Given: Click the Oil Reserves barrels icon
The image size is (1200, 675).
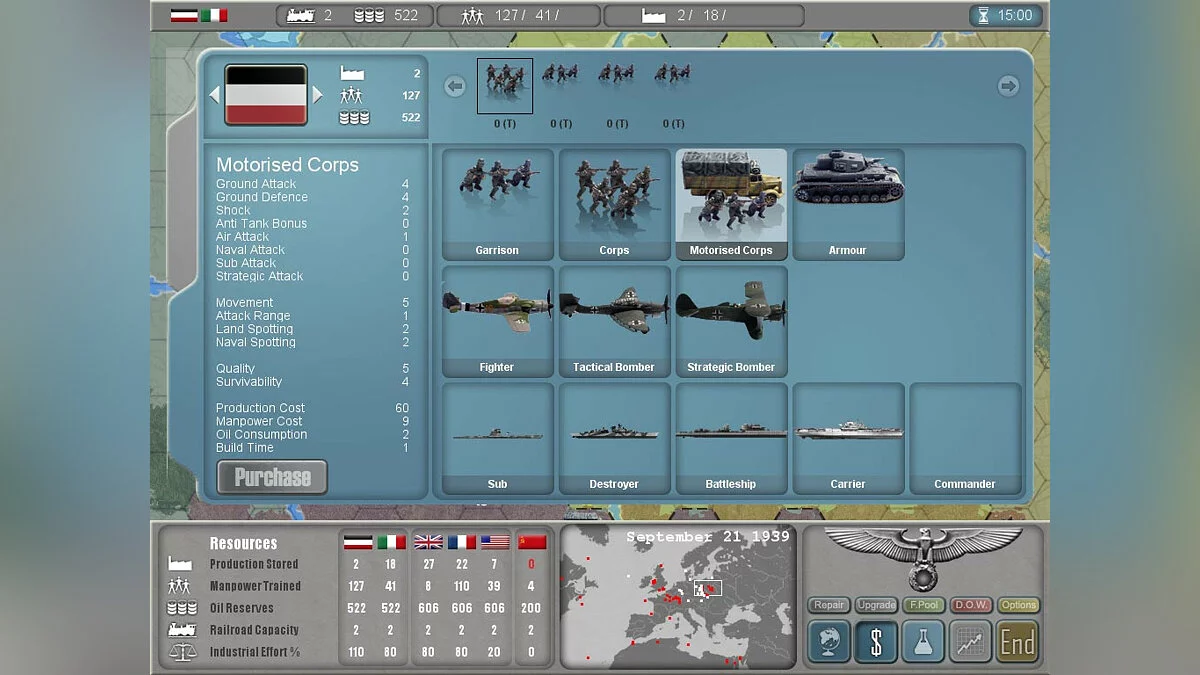Looking at the screenshot, I should 180,608.
